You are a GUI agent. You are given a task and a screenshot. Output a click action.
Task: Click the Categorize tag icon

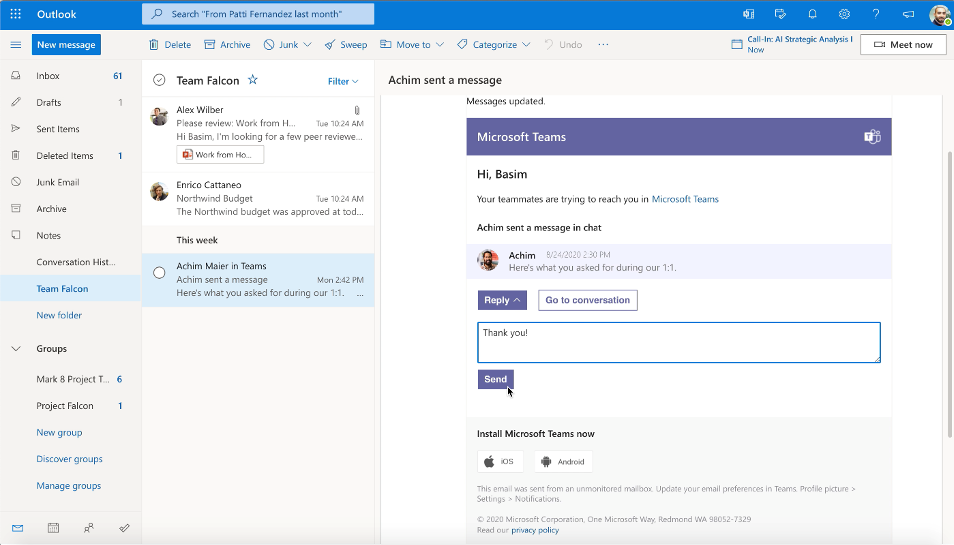pyautogui.click(x=462, y=44)
